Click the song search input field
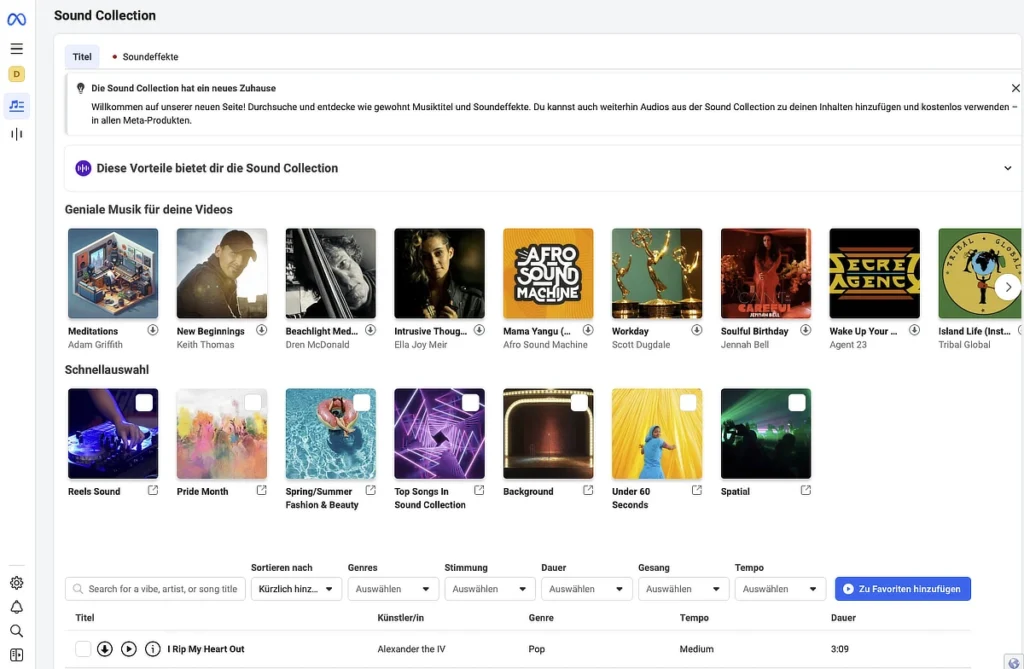 (x=160, y=589)
